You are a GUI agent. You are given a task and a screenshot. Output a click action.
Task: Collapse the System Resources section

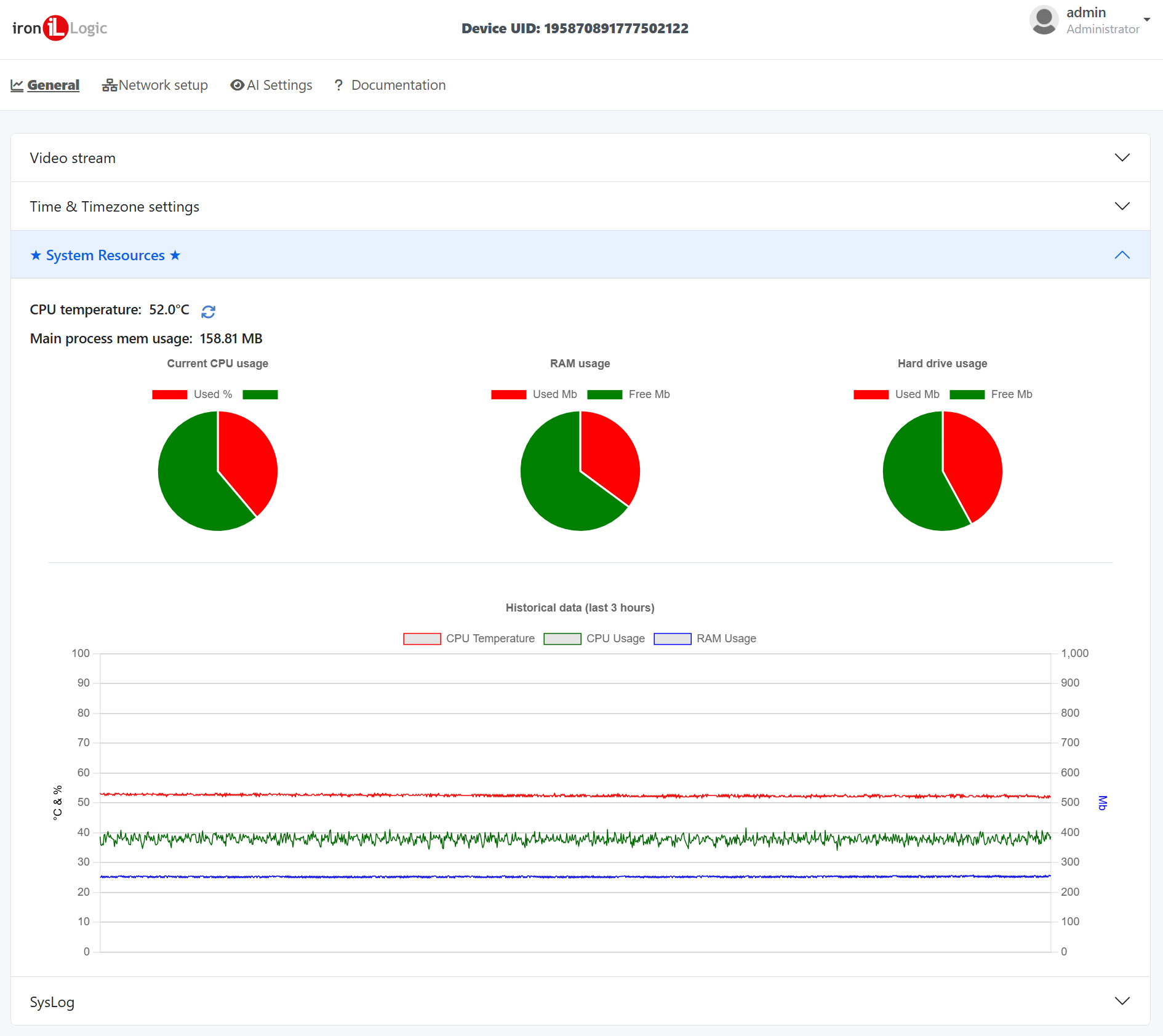point(1122,255)
